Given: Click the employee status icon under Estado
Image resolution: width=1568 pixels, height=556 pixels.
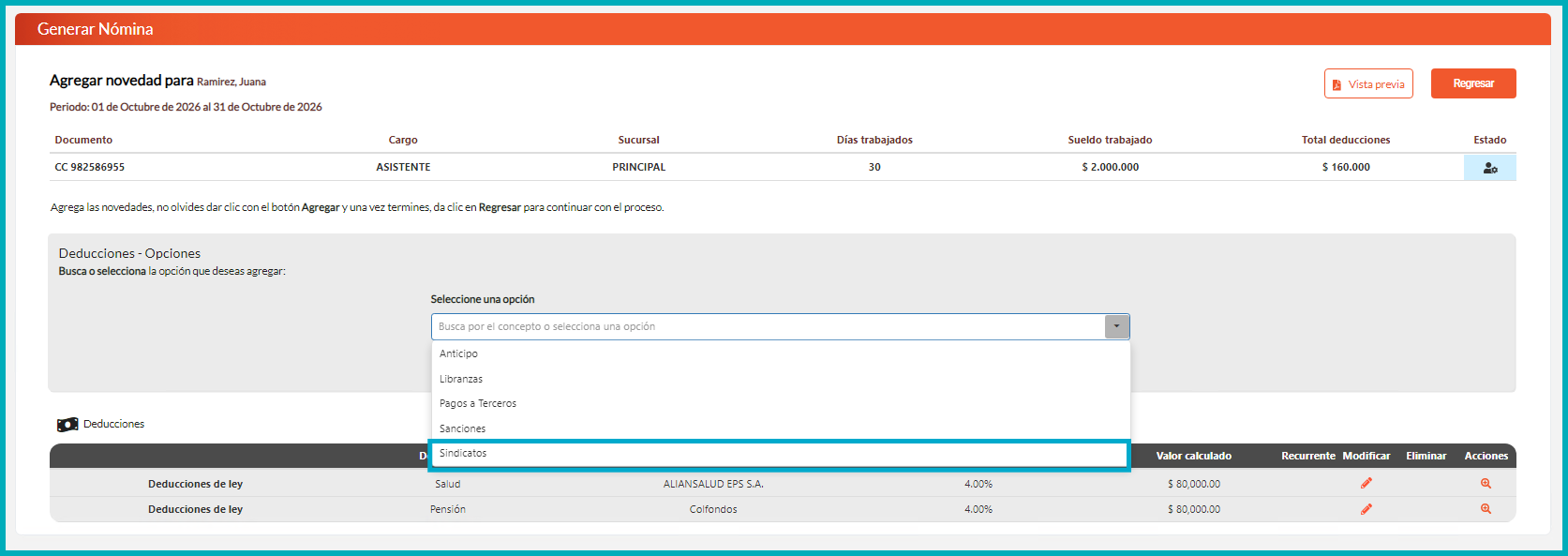Looking at the screenshot, I should [x=1489, y=168].
